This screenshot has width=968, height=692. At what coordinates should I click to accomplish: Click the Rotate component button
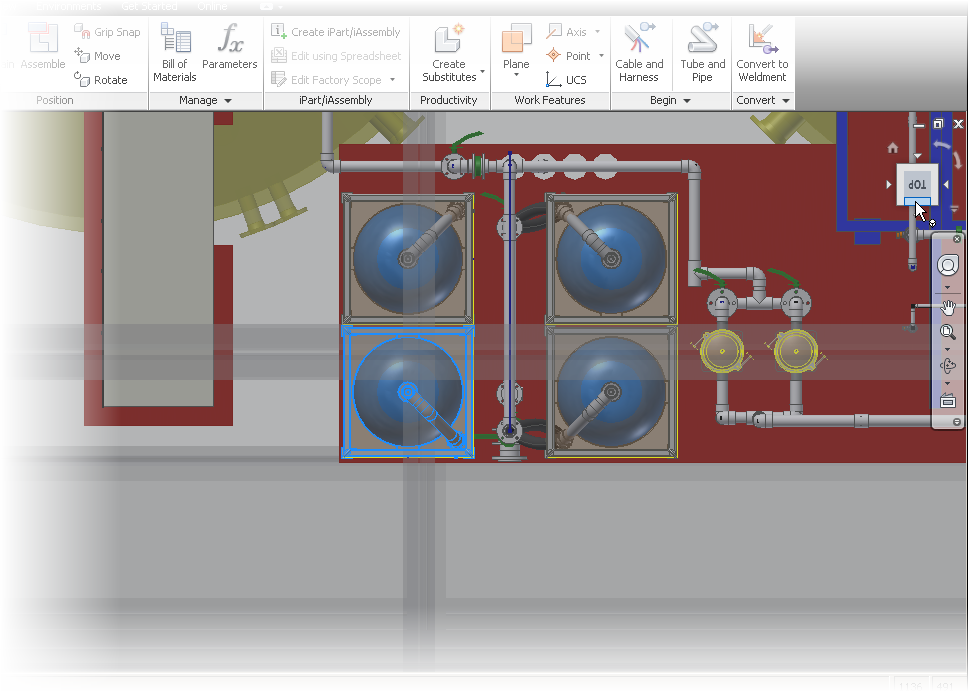(101, 80)
